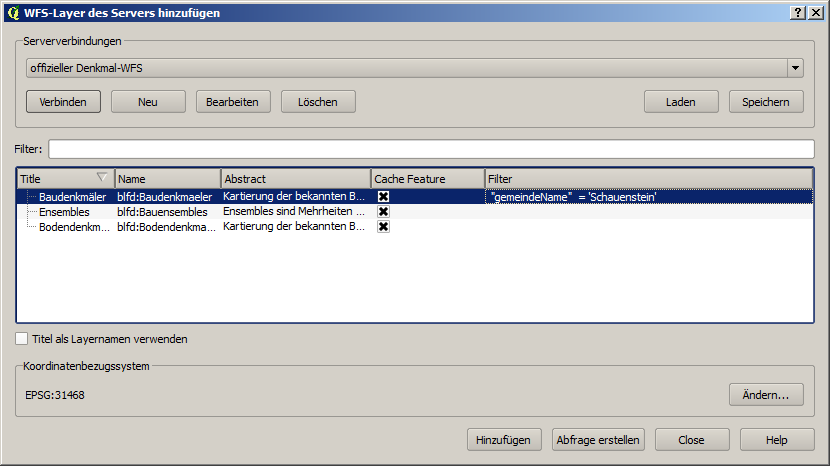Change coordinate system with Ändern

tap(766, 395)
